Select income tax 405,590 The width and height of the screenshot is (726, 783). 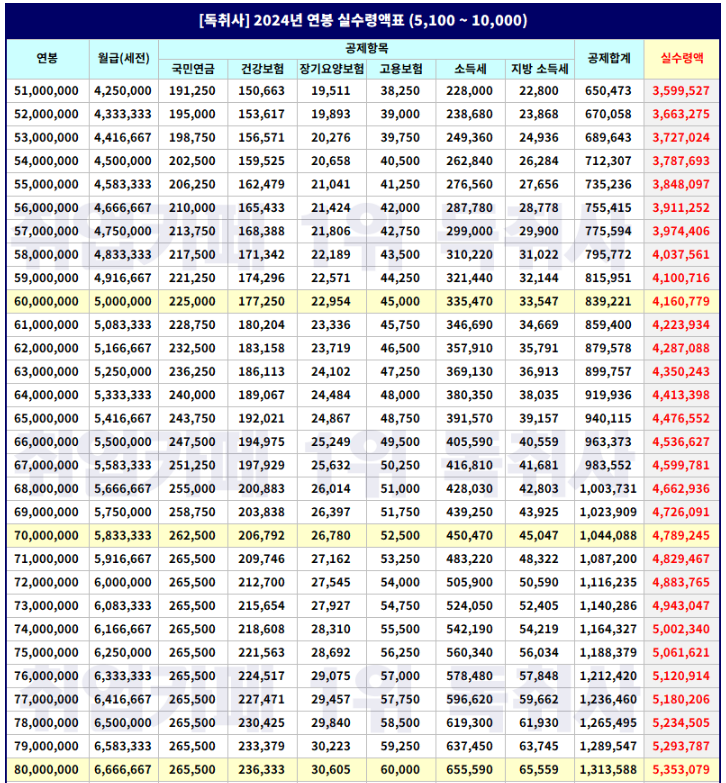pyautogui.click(x=469, y=442)
